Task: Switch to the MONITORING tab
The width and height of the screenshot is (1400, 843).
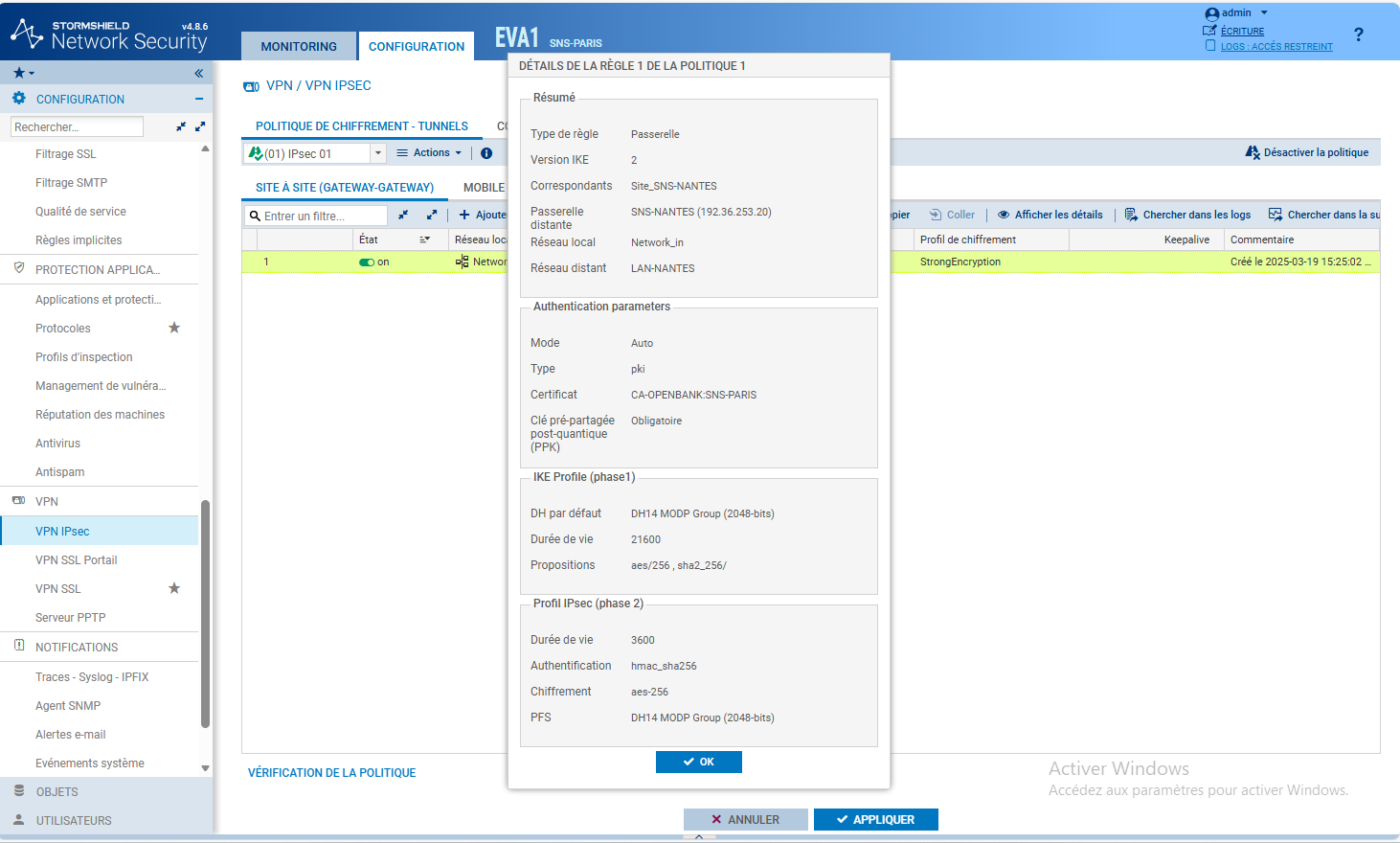Action: pos(299,46)
